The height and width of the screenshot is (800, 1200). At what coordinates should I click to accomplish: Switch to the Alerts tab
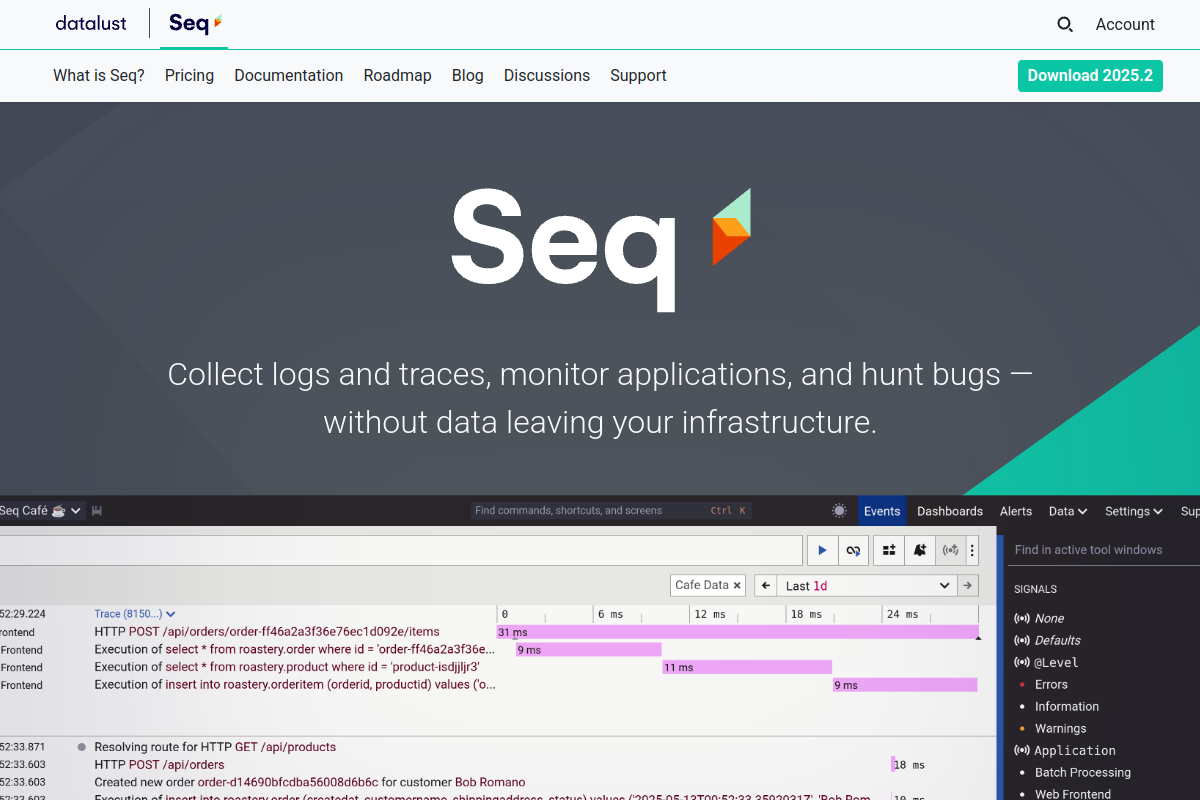point(1016,511)
